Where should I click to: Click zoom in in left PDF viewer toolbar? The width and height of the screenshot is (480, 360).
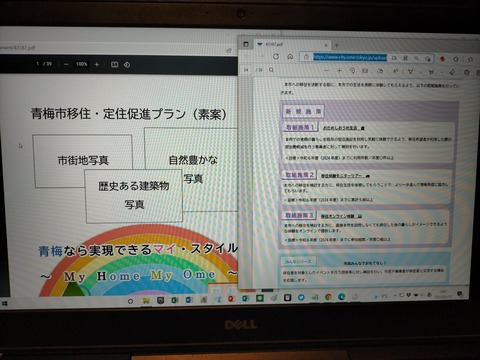(97, 64)
